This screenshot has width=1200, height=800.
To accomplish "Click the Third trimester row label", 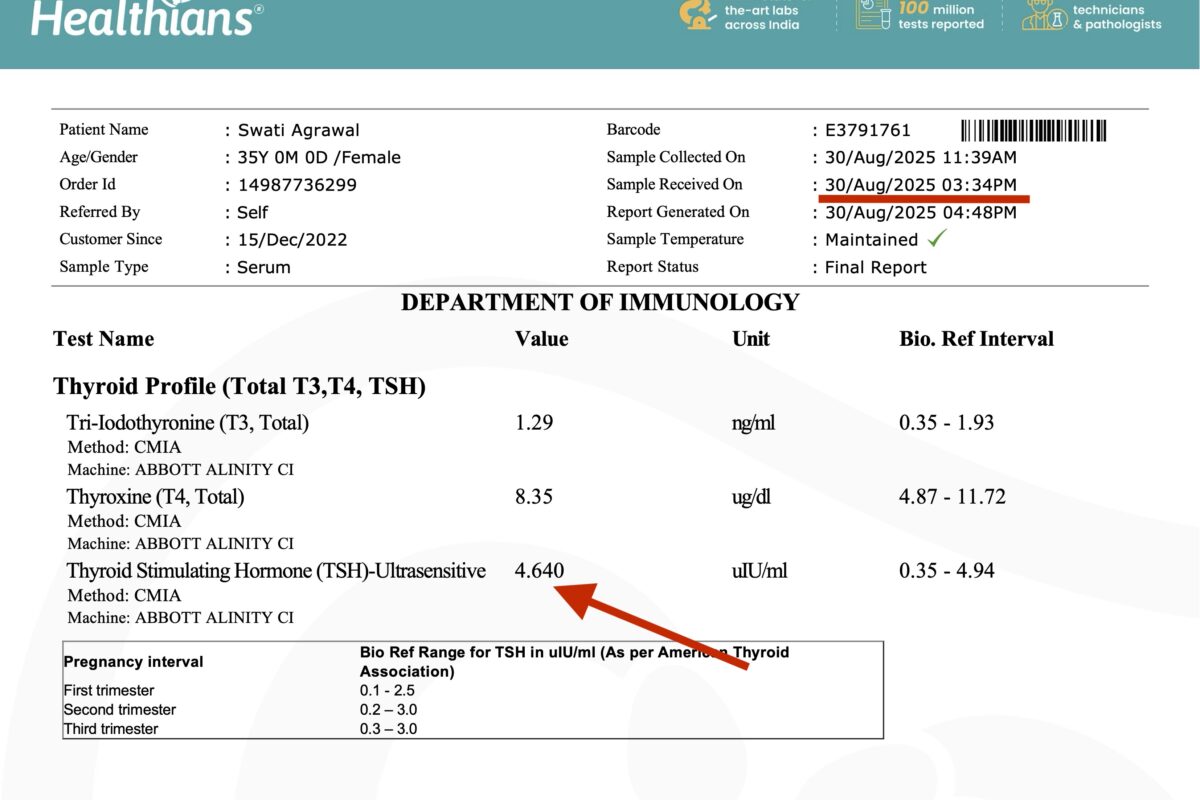I will (x=110, y=729).
